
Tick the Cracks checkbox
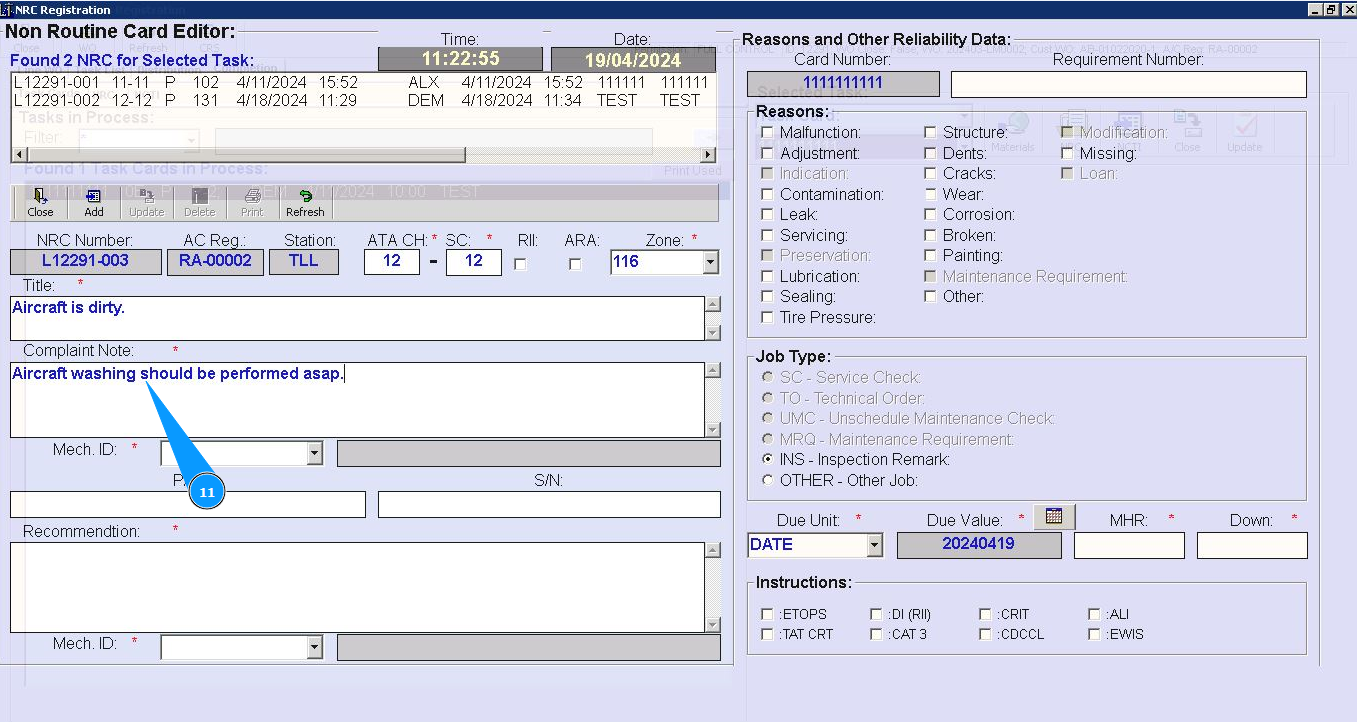point(930,174)
